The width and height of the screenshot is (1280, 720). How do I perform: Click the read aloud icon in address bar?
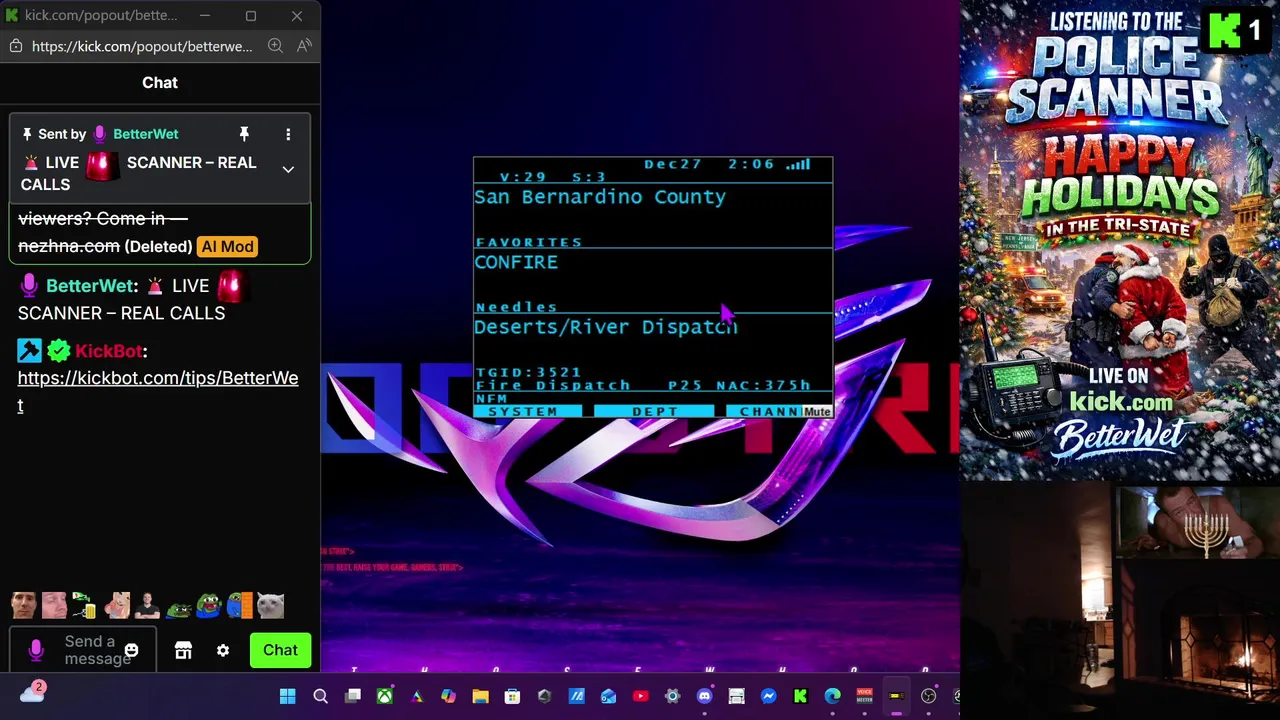[x=304, y=46]
